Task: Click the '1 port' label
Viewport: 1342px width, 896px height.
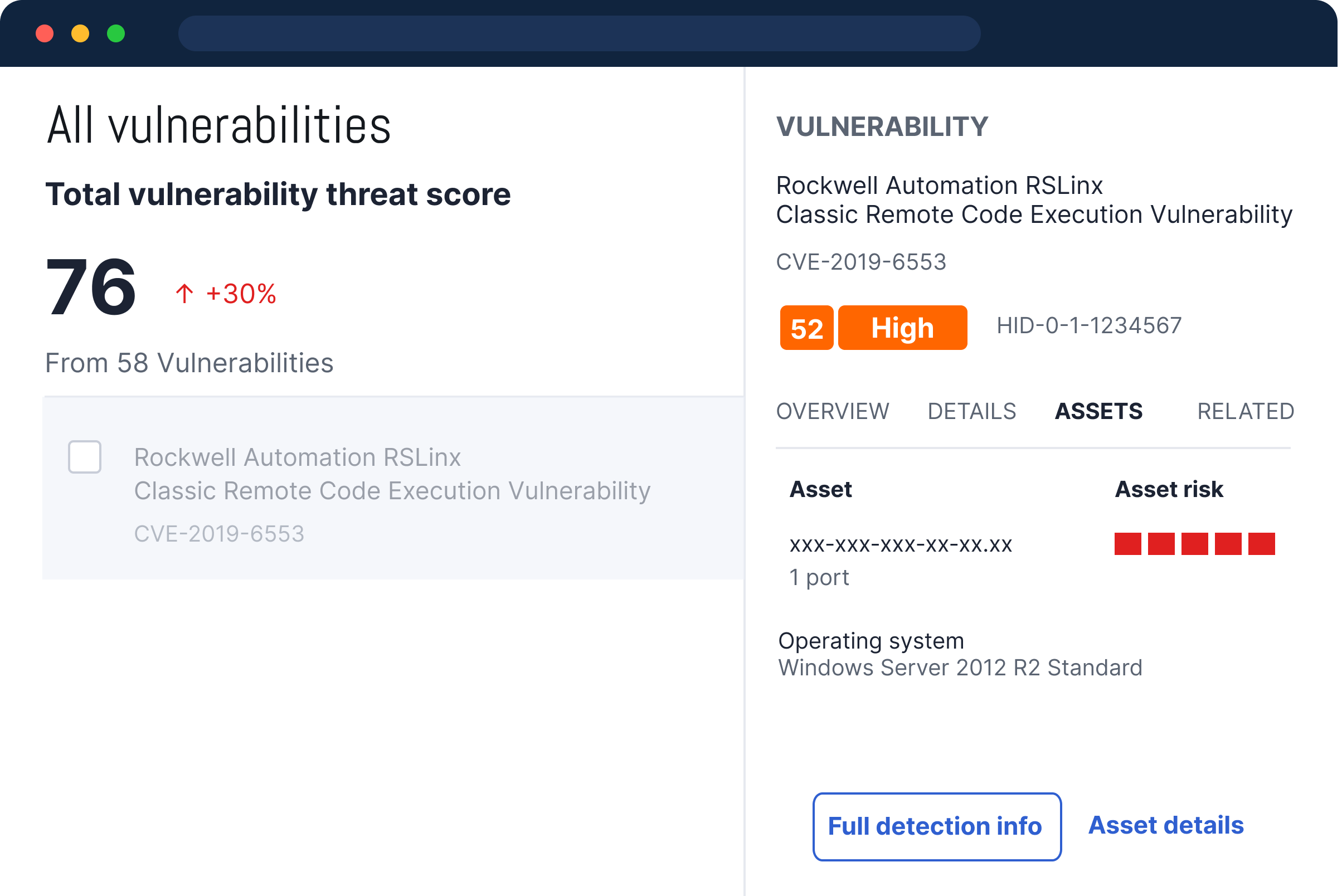Action: (819, 577)
